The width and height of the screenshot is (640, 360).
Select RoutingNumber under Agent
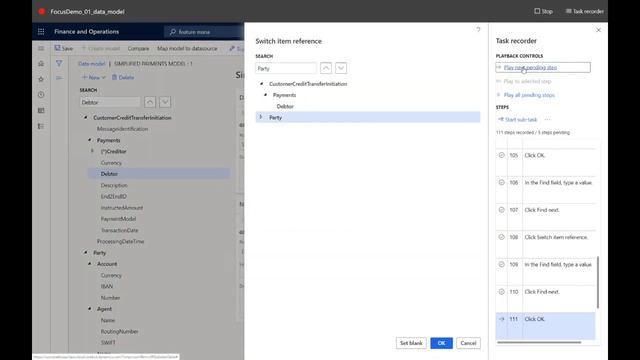[119, 331]
